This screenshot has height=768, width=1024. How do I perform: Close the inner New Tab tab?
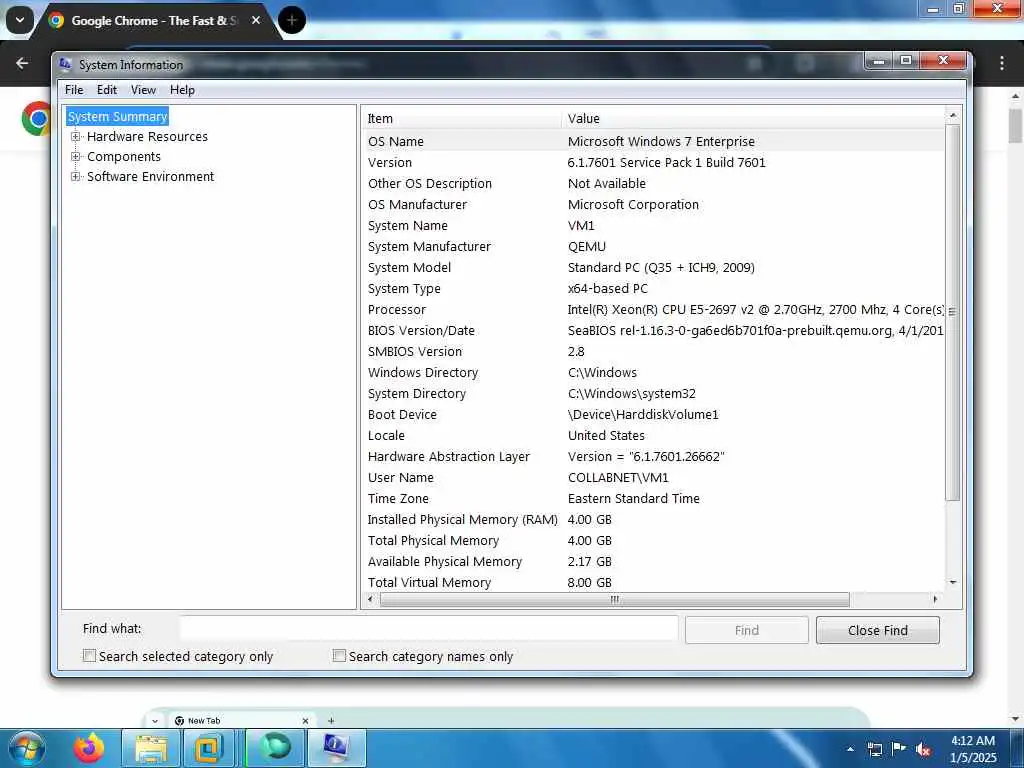click(x=305, y=721)
